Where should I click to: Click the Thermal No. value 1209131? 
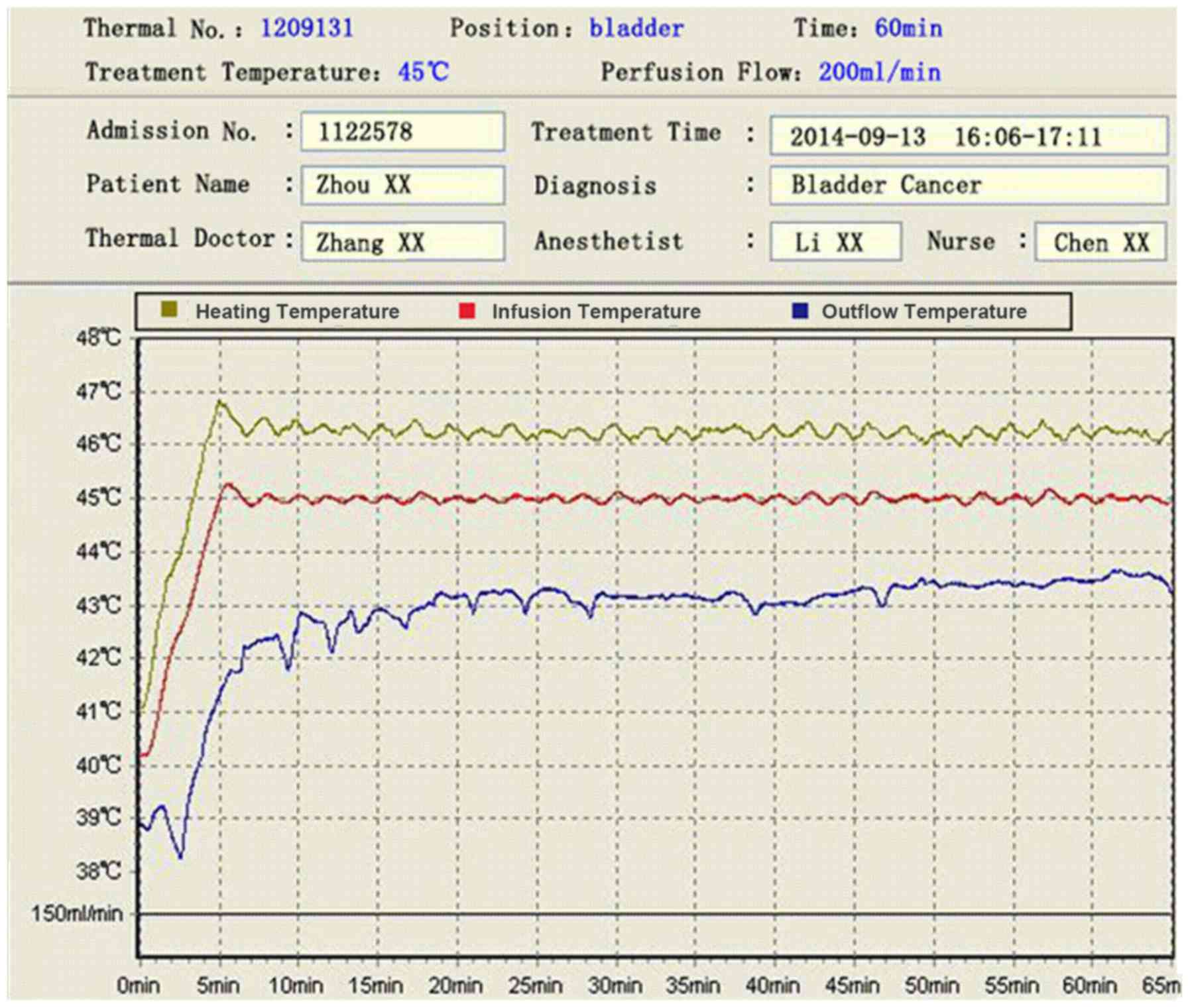pos(307,28)
